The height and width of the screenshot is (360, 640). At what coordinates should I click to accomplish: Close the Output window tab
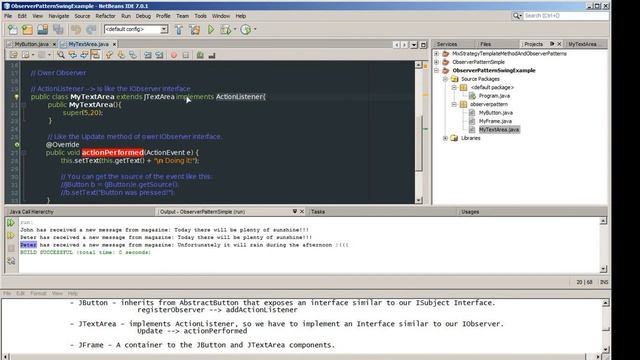(302, 211)
